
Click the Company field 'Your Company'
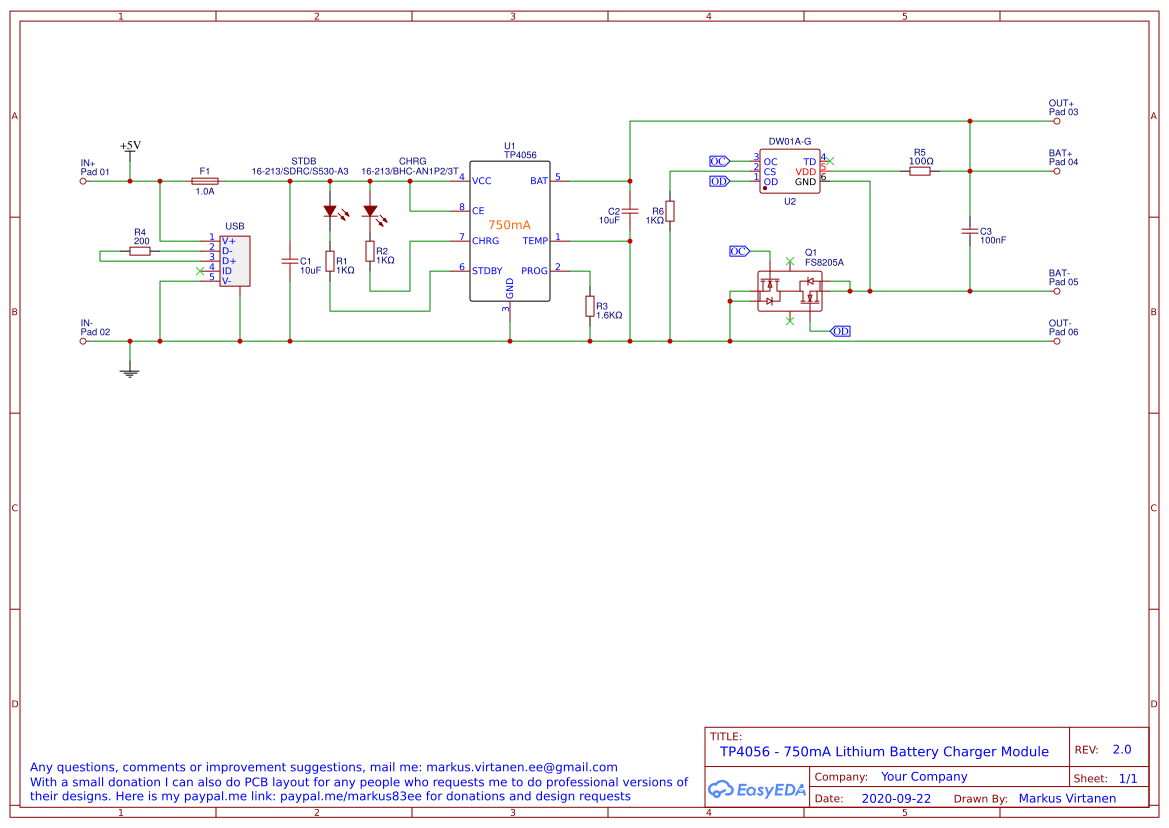tap(924, 777)
